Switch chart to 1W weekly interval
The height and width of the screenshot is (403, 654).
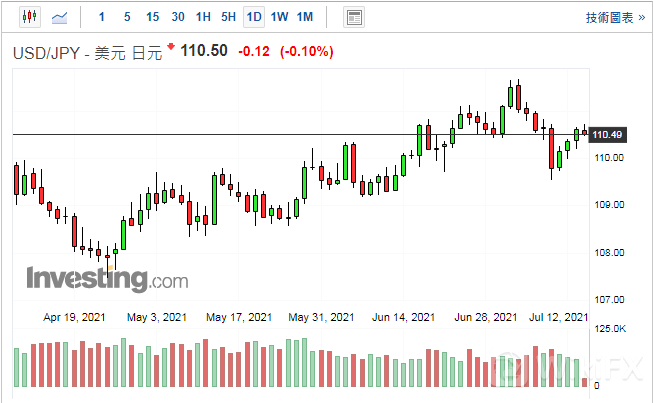(x=279, y=17)
